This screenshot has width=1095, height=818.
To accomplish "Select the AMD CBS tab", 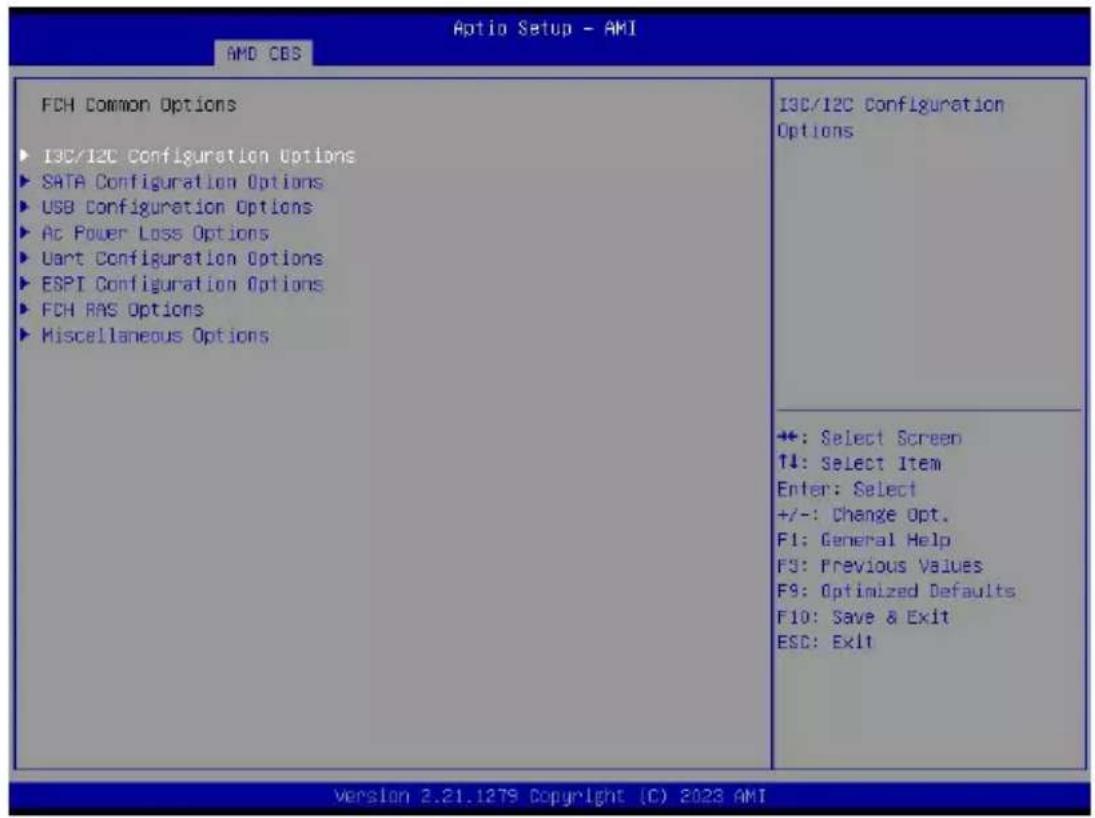I will coord(264,54).
